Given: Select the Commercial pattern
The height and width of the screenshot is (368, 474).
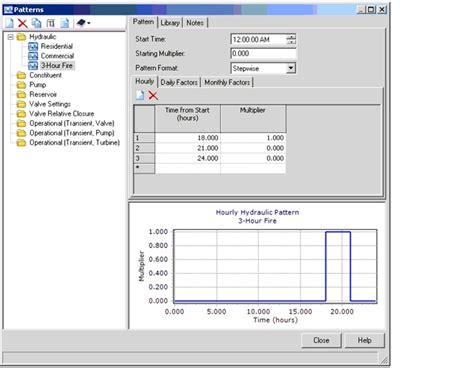Looking at the screenshot, I should (x=57, y=56).
